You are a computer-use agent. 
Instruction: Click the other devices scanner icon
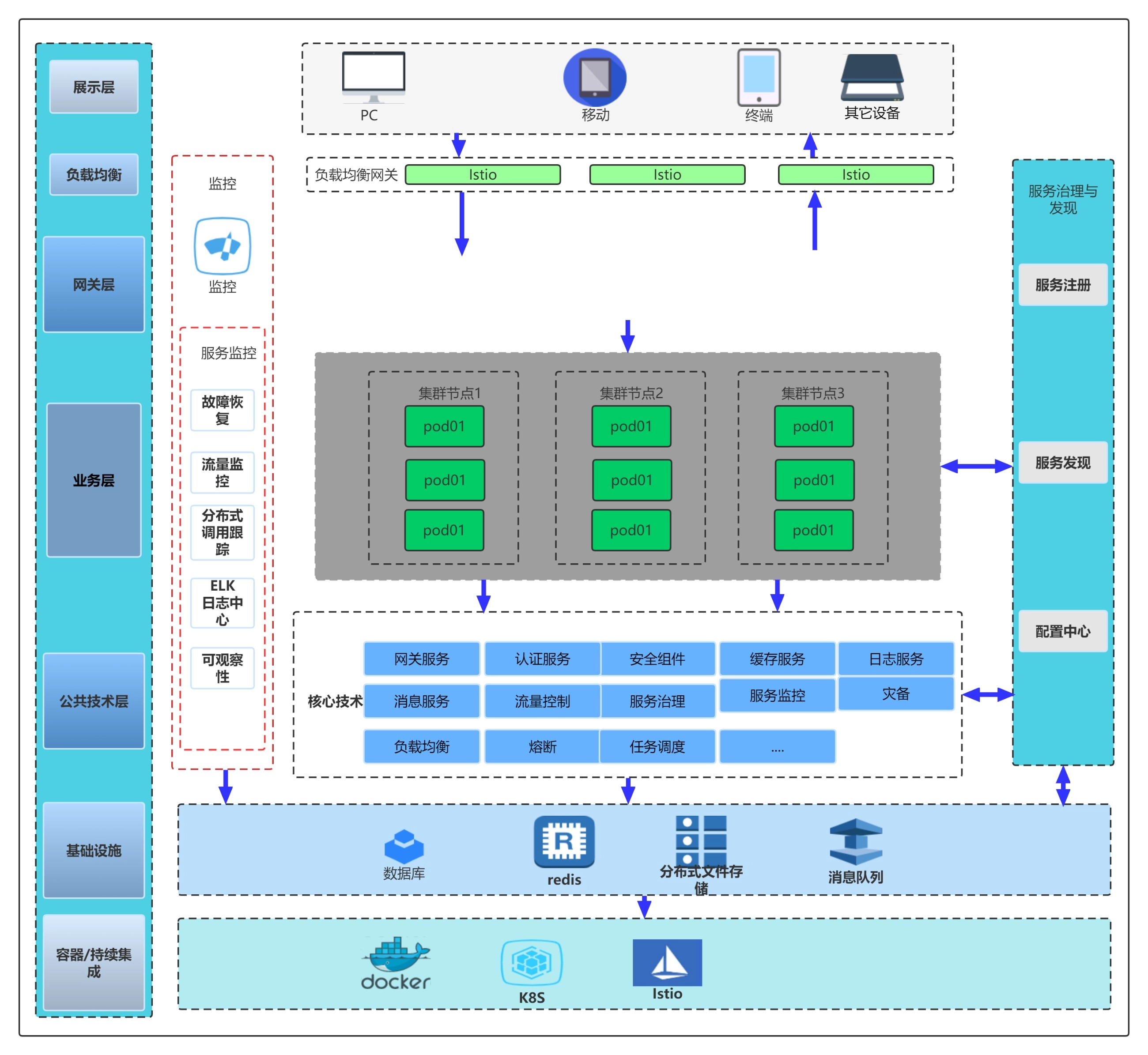(x=872, y=77)
